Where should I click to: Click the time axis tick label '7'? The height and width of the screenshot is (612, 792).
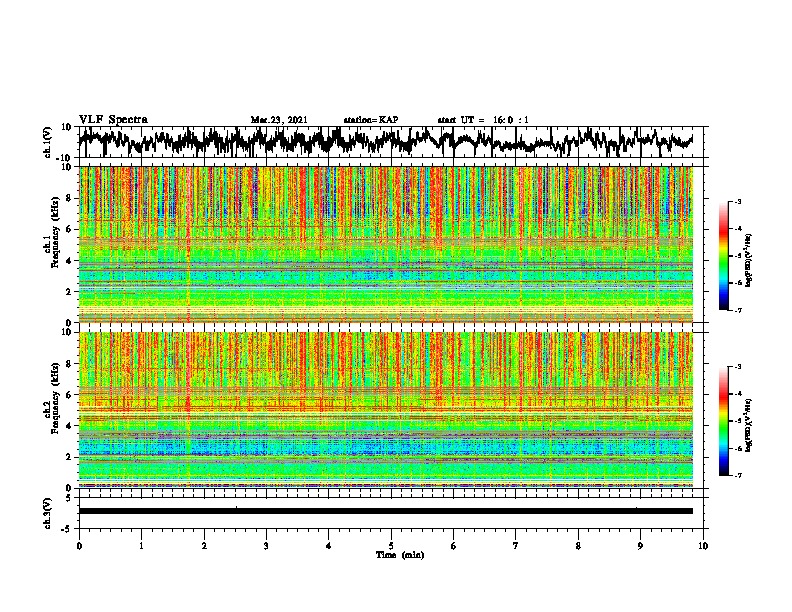point(516,546)
